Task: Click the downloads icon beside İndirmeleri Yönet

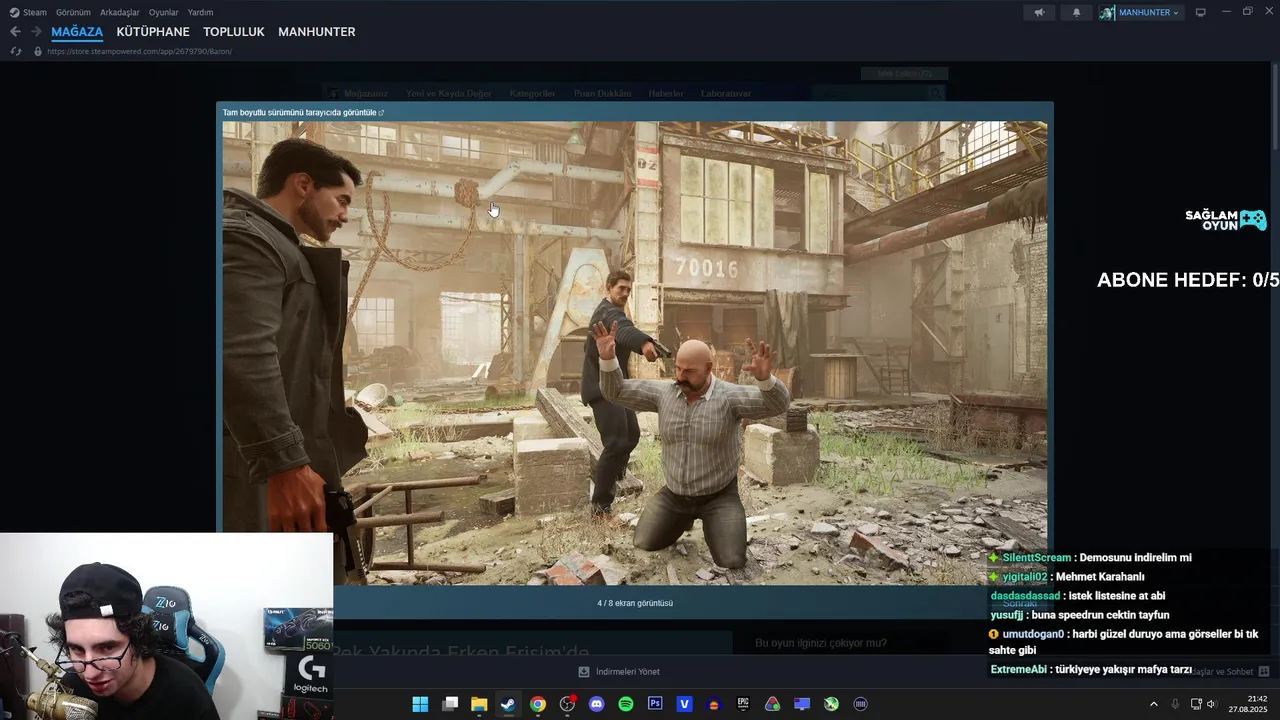Action: coord(584,672)
